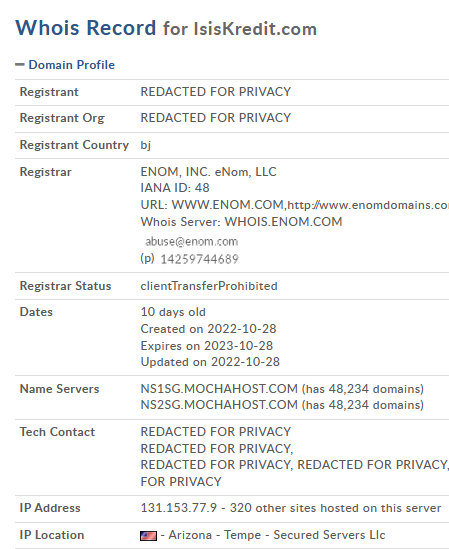
Task: Click the Dates row label
Action: [x=36, y=312]
